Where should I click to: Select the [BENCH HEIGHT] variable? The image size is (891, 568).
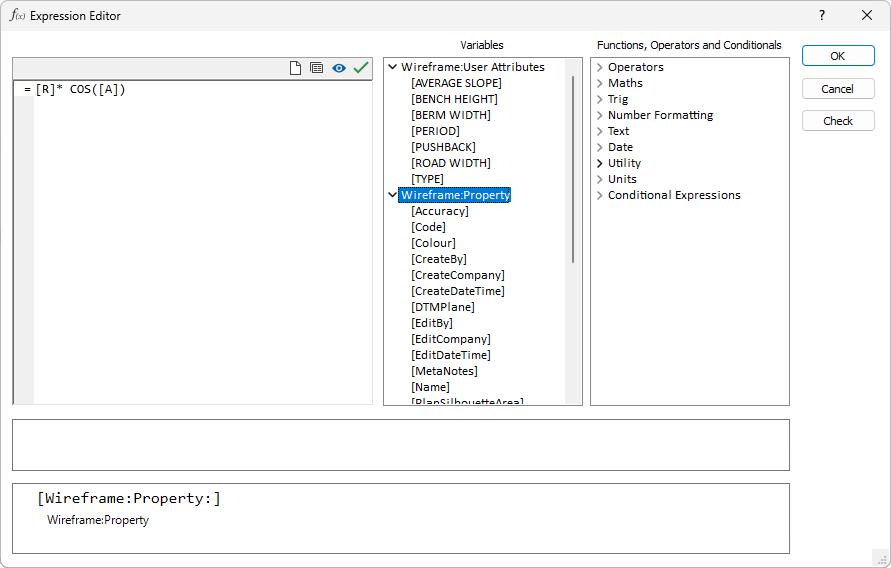tap(454, 99)
